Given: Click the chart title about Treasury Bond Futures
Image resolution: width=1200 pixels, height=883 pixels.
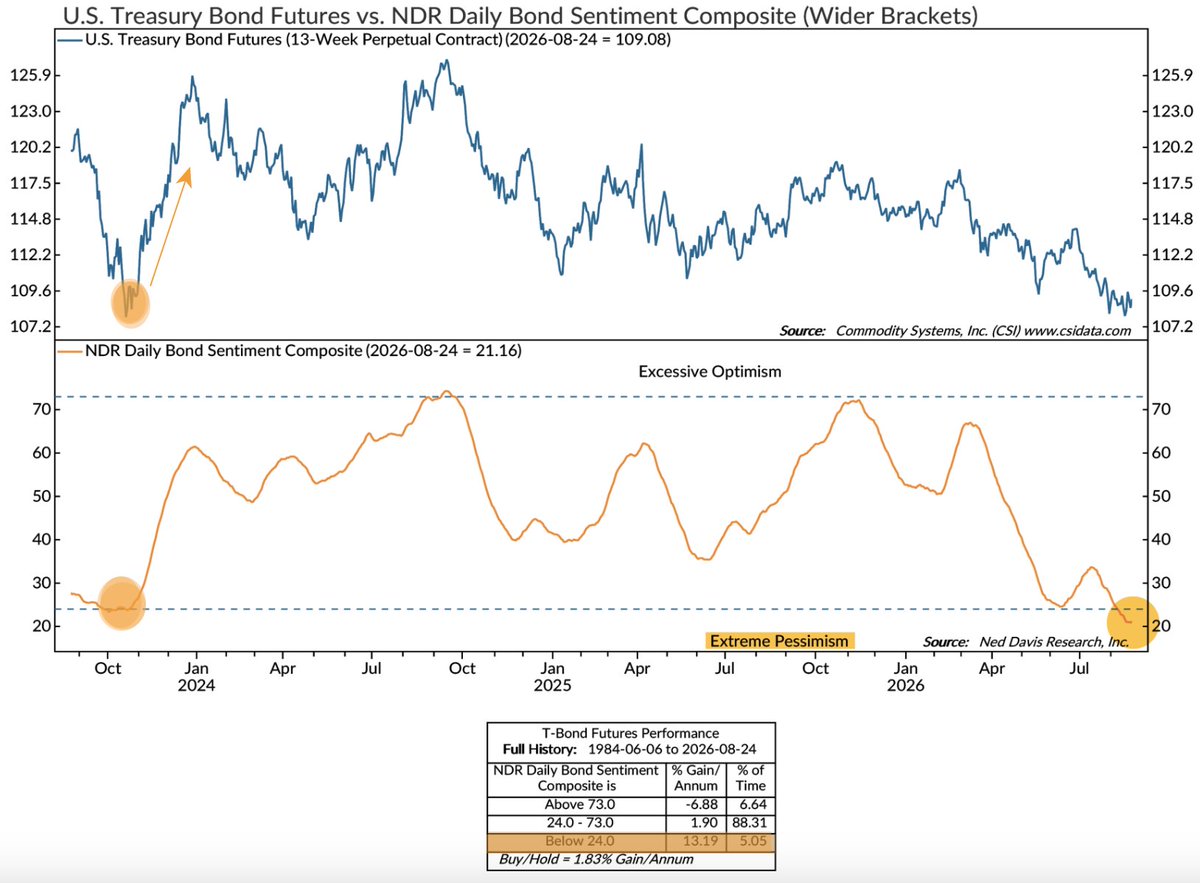Looking at the screenshot, I should coord(521,16).
